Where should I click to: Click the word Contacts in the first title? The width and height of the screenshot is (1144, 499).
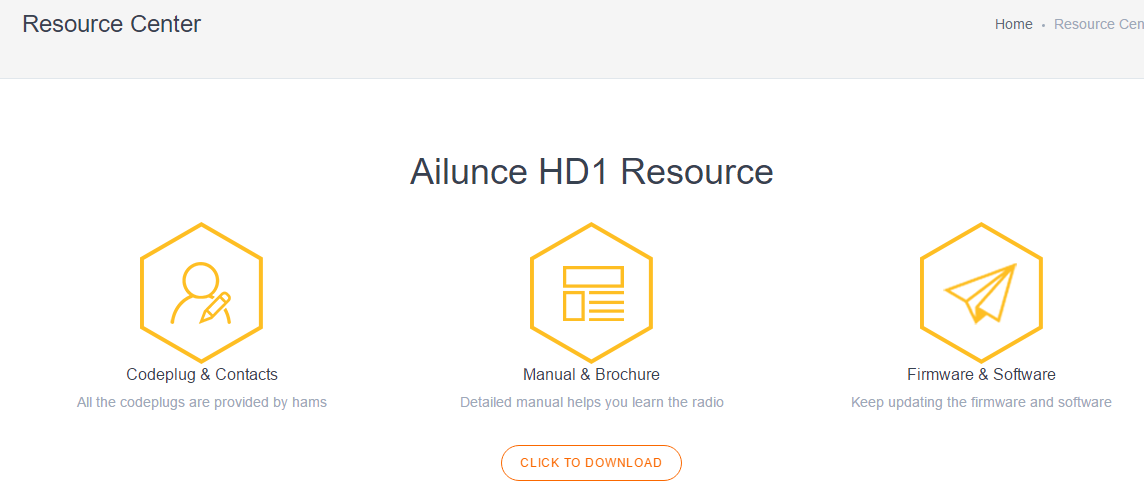246,374
